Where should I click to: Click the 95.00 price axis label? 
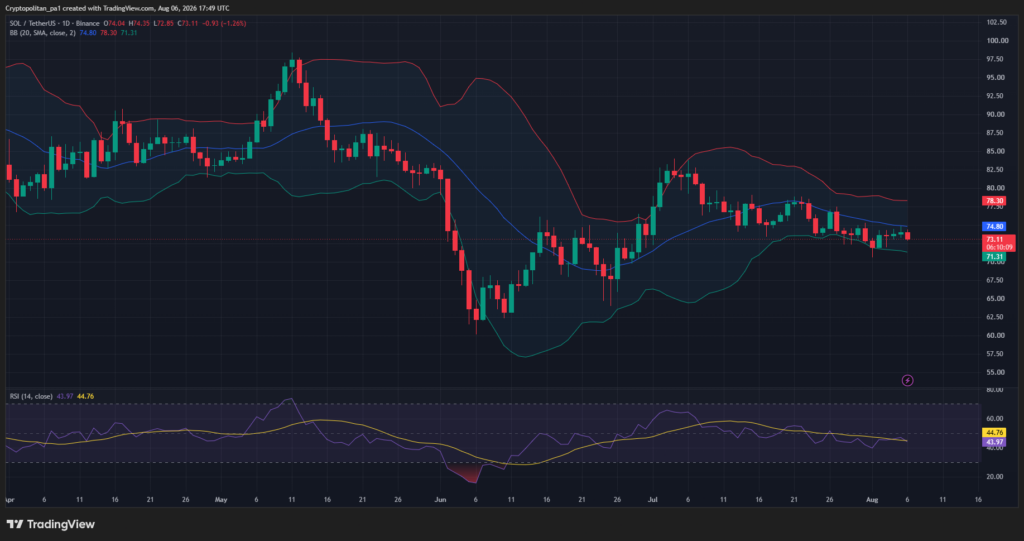[x=995, y=77]
